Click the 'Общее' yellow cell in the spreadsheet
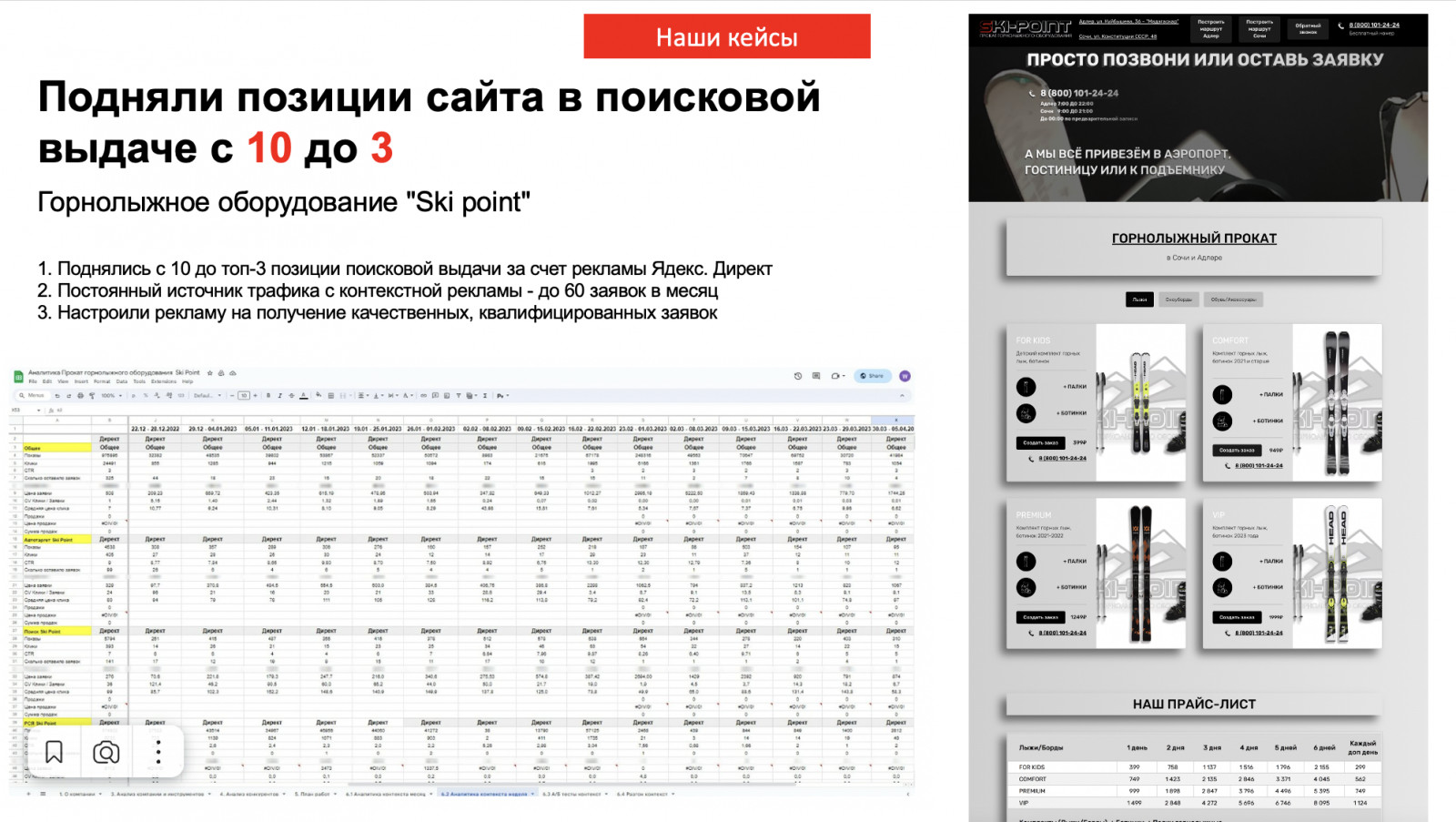 coord(56,448)
